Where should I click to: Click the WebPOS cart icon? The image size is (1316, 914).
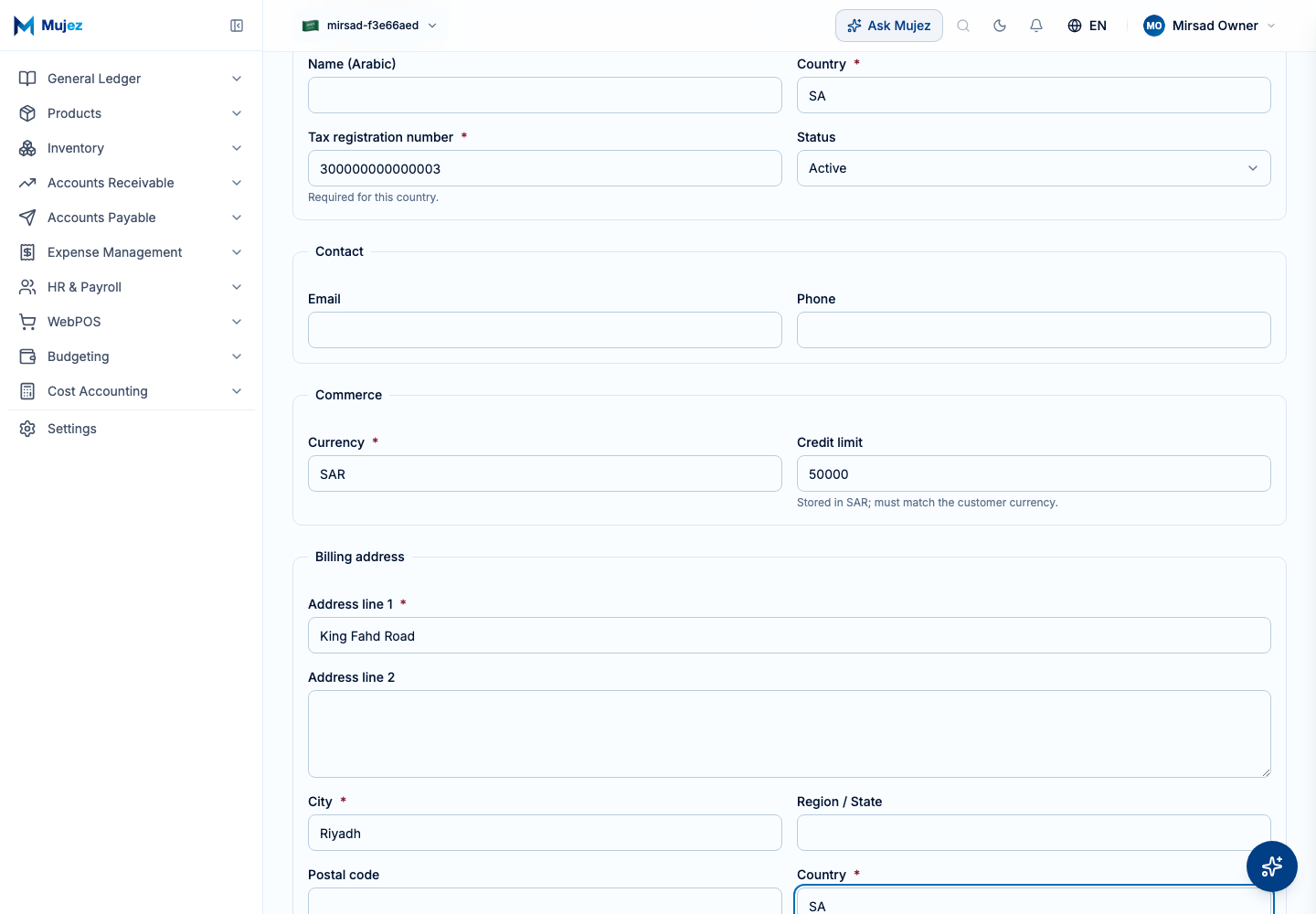[27, 322]
